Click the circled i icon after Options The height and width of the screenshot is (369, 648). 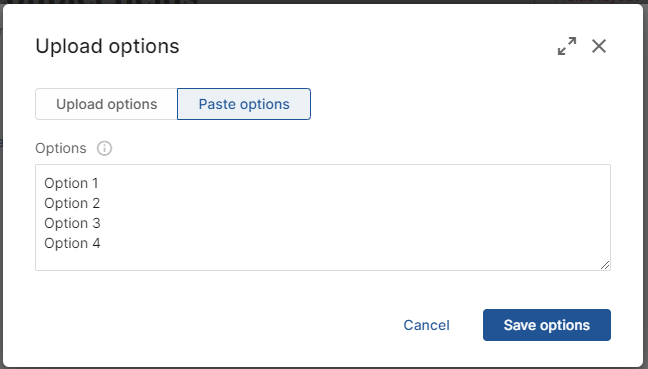point(104,148)
